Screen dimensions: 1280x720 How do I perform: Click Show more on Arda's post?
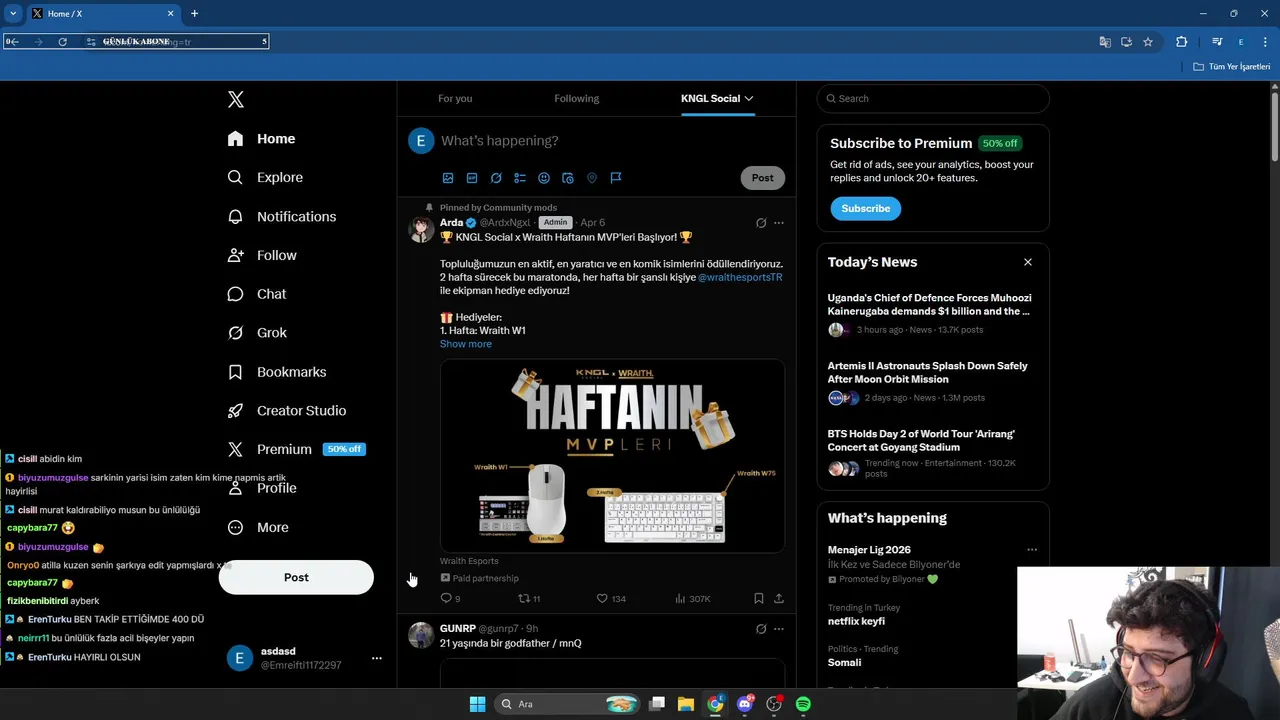click(466, 344)
